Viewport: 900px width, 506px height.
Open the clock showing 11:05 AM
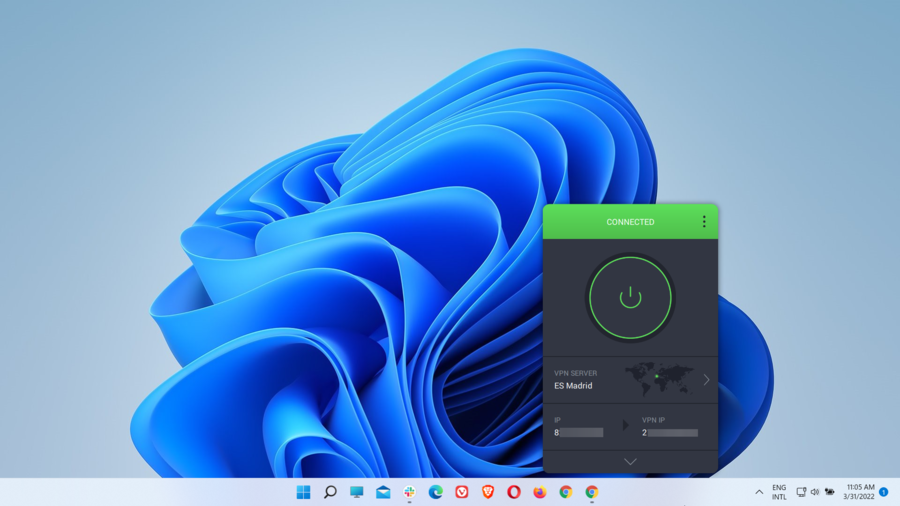[860, 492]
